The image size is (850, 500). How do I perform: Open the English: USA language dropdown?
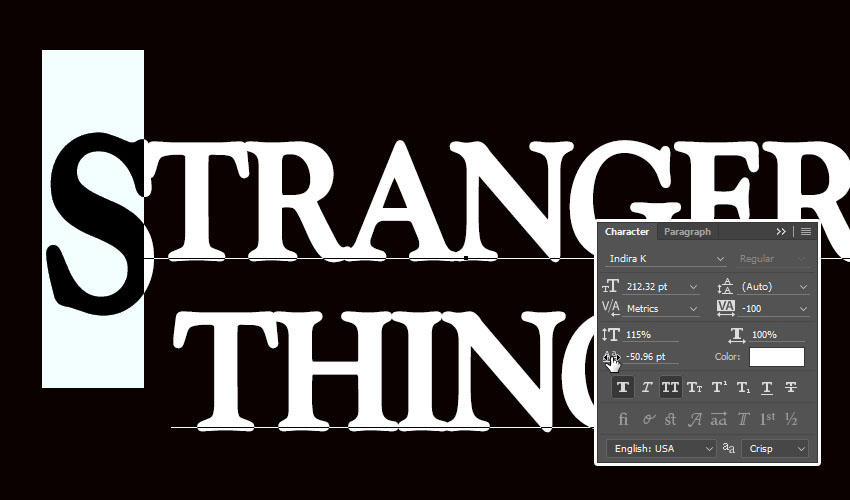tap(661, 448)
